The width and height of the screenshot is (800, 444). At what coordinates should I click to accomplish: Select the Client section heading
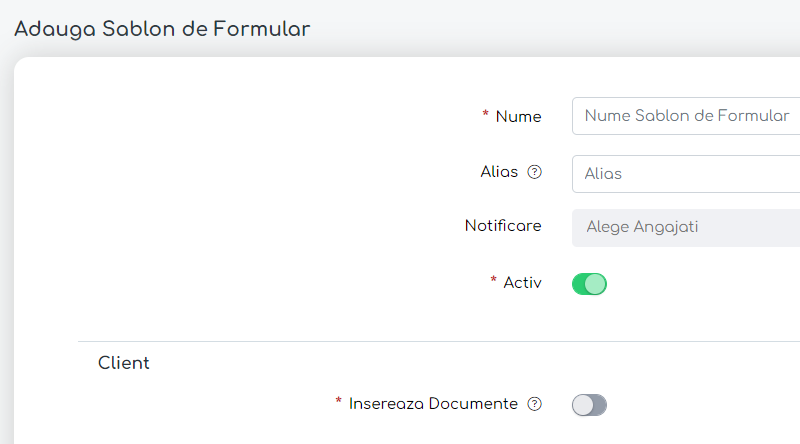click(124, 363)
